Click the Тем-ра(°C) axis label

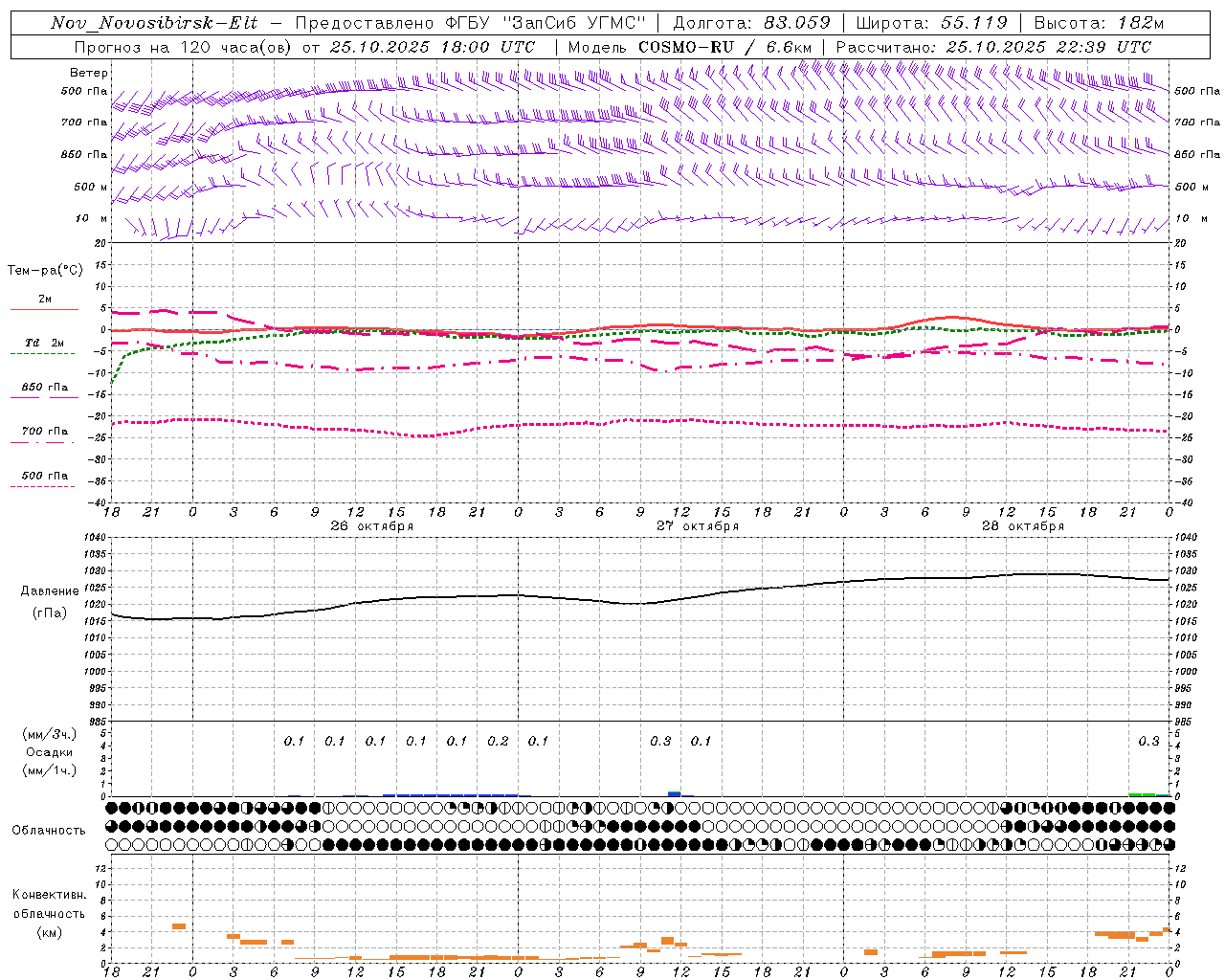click(45, 271)
